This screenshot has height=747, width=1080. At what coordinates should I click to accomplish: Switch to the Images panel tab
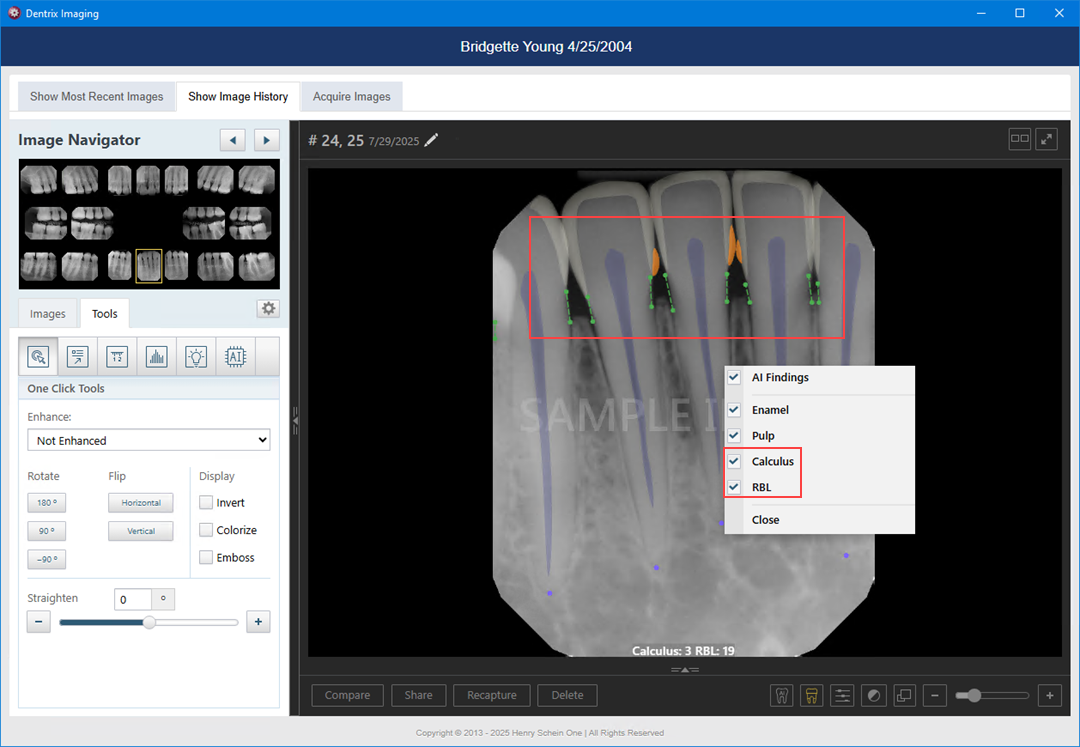click(x=48, y=314)
